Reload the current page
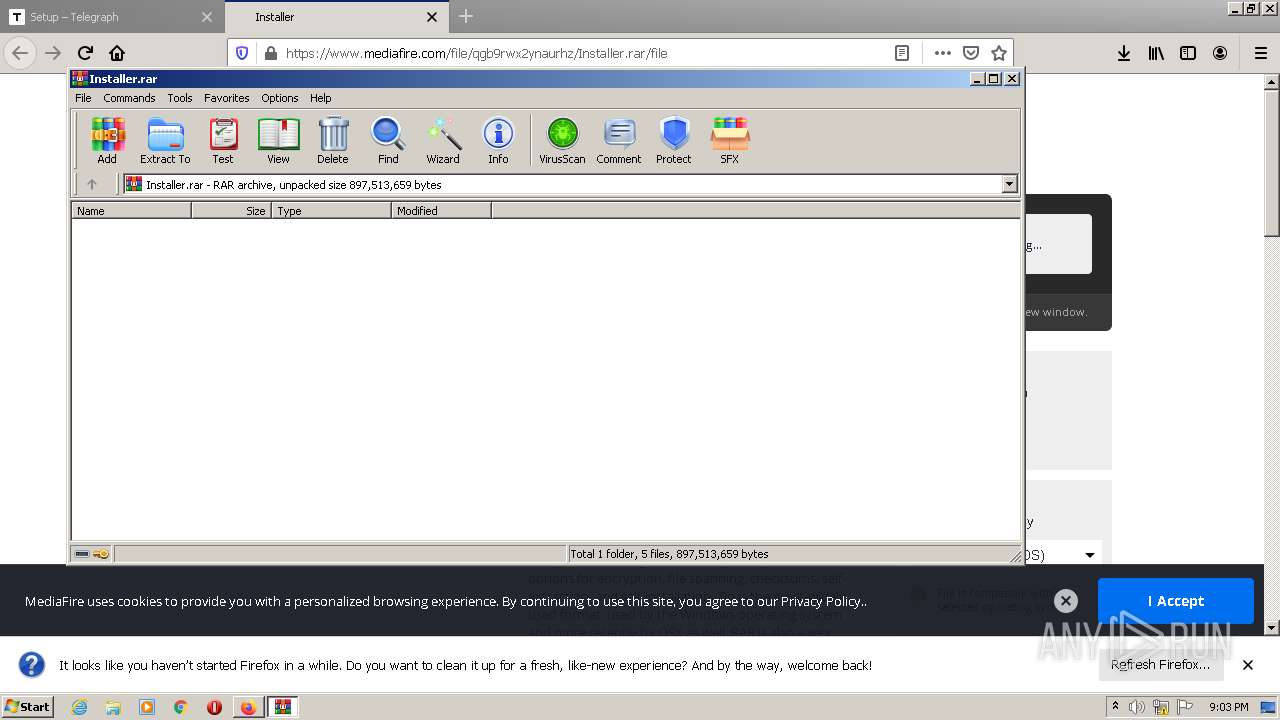This screenshot has height=720, width=1280. [85, 53]
